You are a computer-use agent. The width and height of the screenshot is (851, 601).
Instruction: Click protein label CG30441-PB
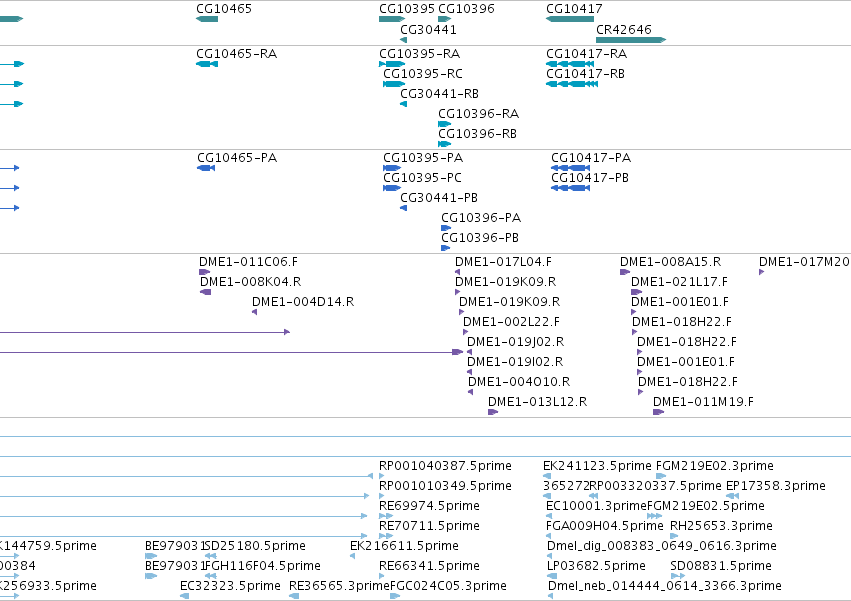[x=439, y=198]
